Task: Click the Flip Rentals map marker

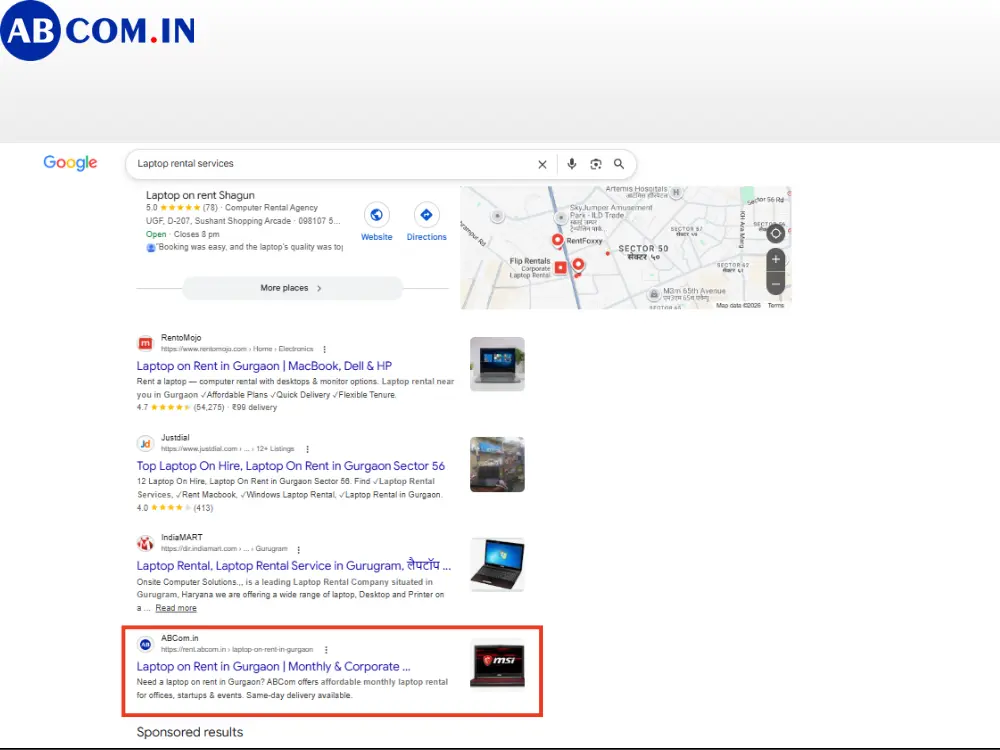Action: click(561, 268)
